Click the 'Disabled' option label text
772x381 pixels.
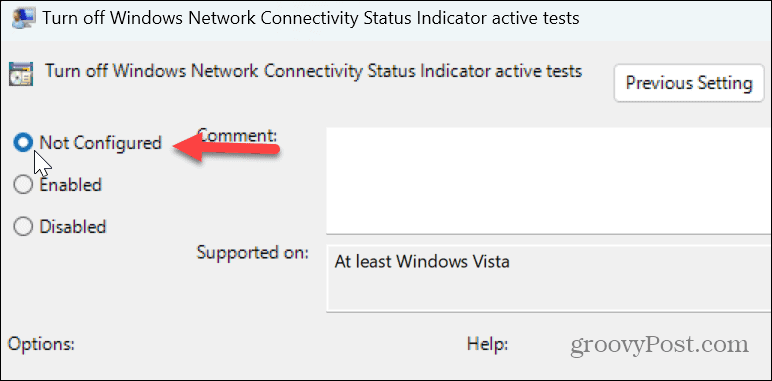(73, 227)
